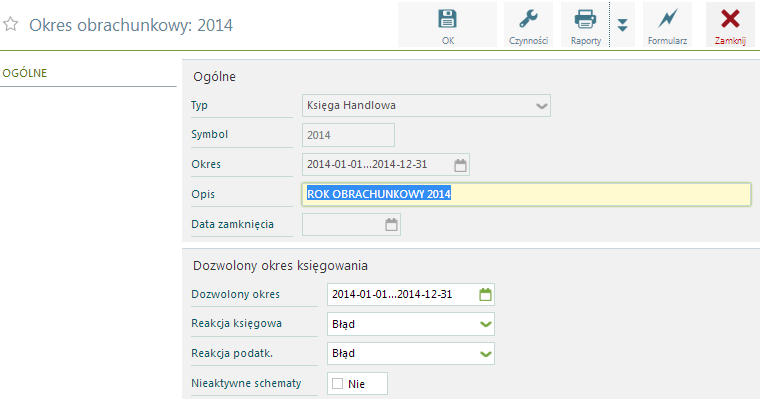Open the Formularz toolbar button

coord(667,25)
